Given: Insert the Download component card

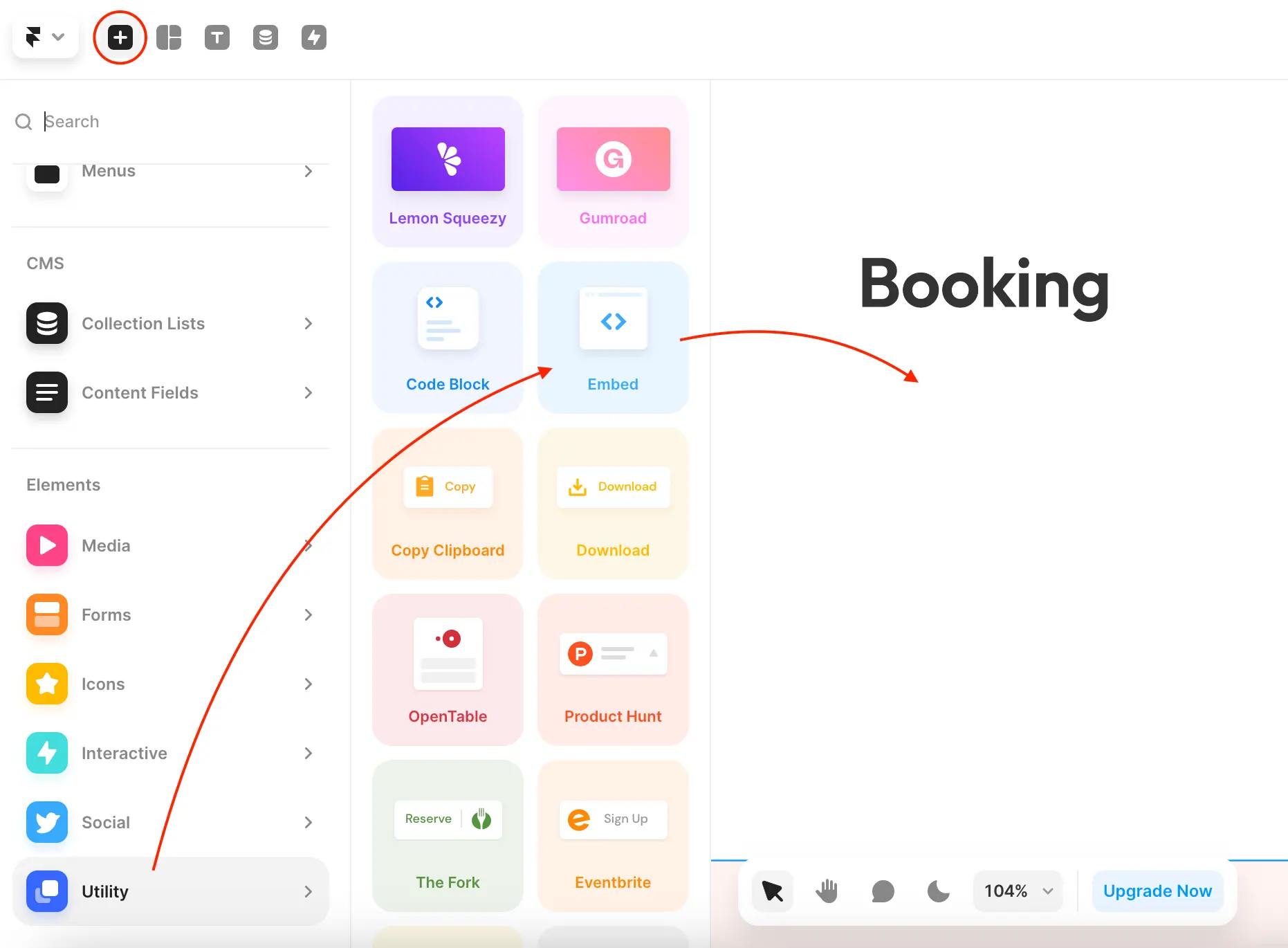Looking at the screenshot, I should pos(613,504).
